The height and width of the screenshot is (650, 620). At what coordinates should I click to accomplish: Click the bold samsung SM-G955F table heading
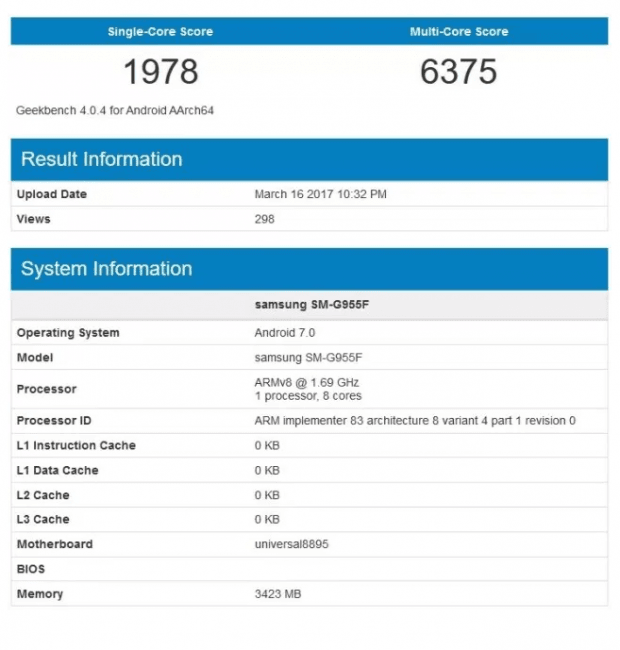312,305
